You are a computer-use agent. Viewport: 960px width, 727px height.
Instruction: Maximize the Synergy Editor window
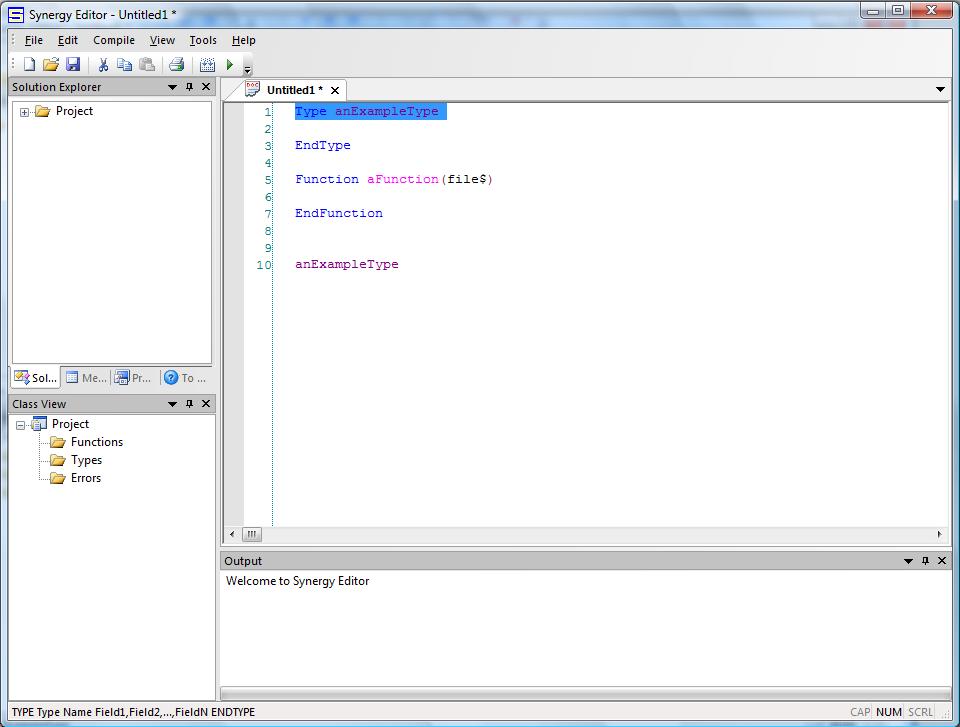(898, 10)
